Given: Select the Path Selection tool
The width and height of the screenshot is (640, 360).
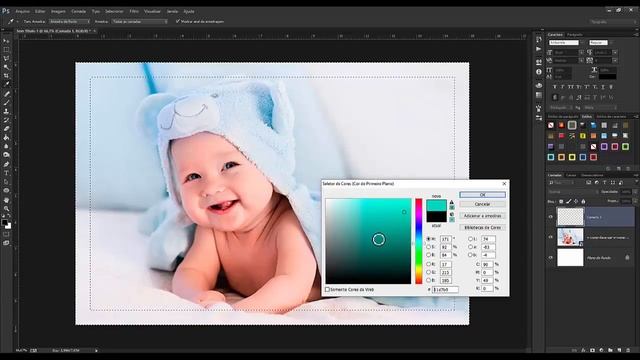Looking at the screenshot, I should (6, 182).
